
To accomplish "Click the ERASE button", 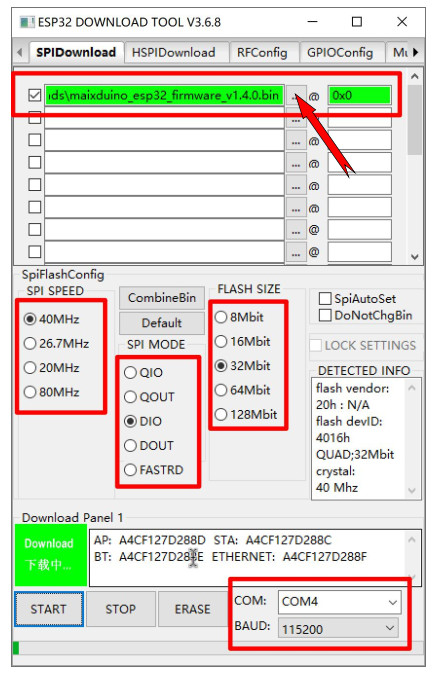I will [192, 609].
